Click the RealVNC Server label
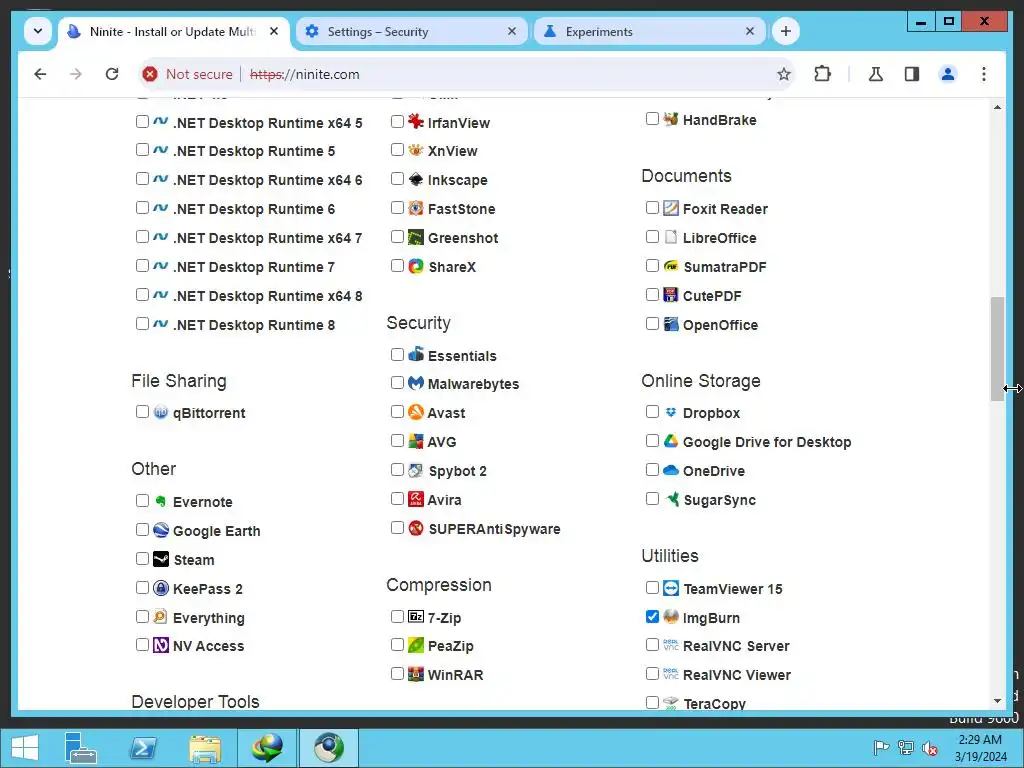This screenshot has width=1024, height=768. pos(736,646)
